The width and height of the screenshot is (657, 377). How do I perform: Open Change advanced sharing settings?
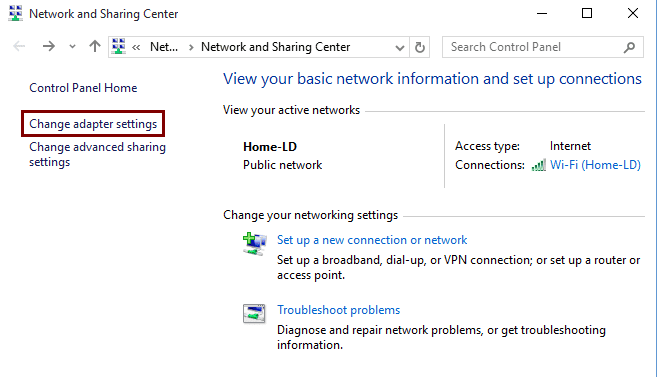coord(97,155)
